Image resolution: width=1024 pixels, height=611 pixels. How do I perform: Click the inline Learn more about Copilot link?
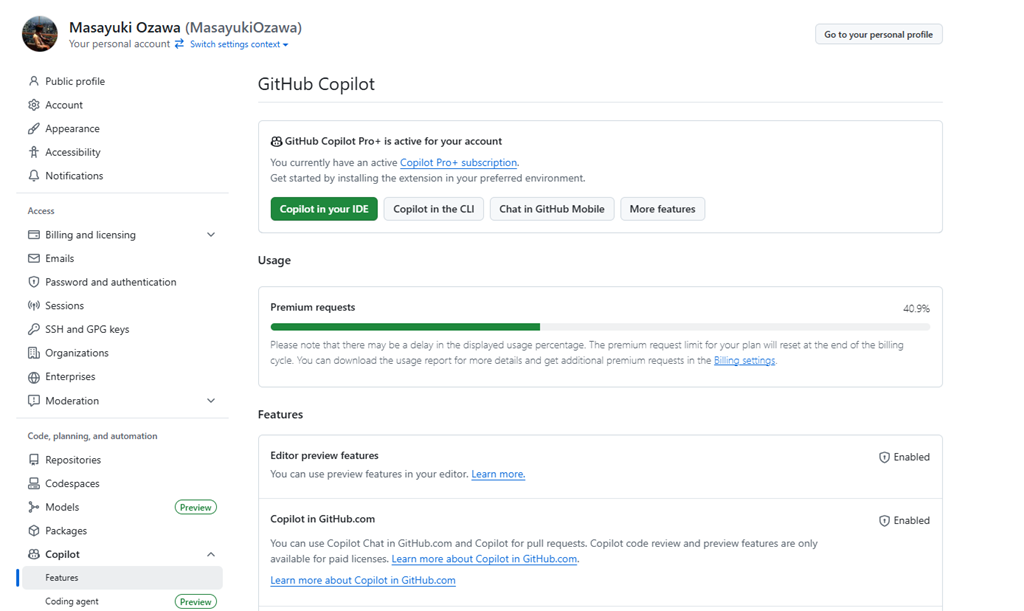click(485, 559)
